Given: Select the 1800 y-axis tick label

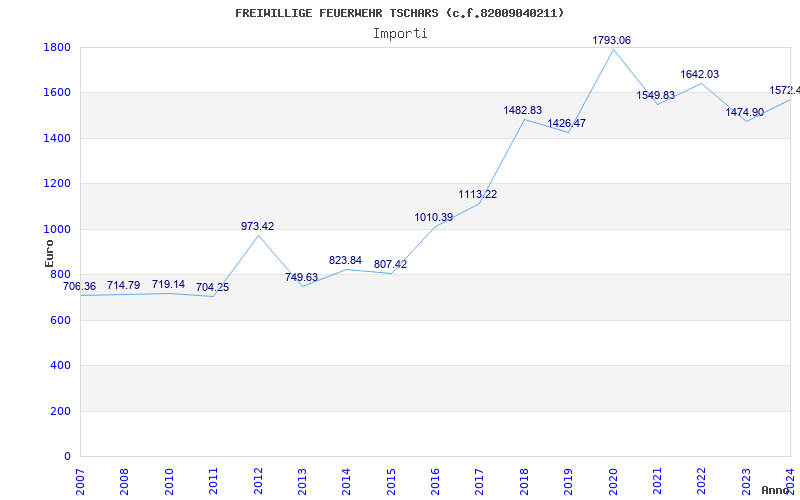Looking at the screenshot, I should (56, 48).
